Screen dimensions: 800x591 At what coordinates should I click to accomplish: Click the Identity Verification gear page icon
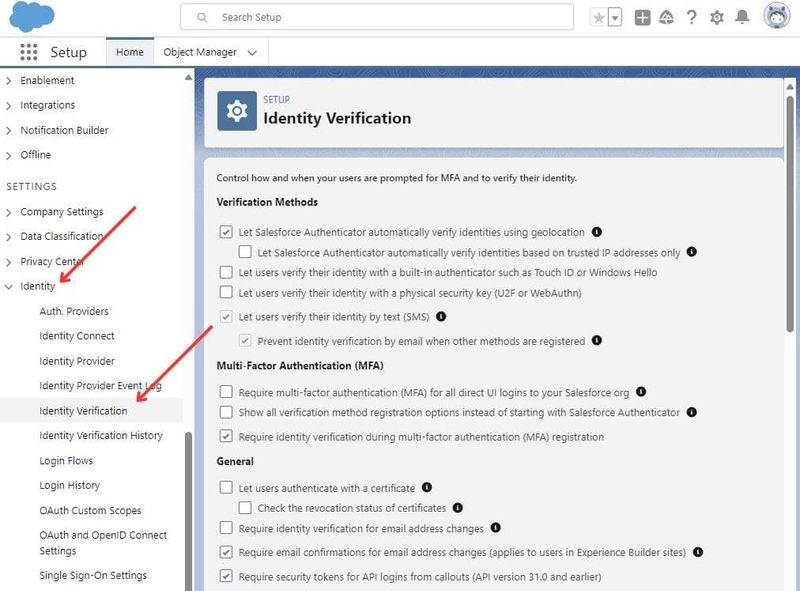click(237, 111)
